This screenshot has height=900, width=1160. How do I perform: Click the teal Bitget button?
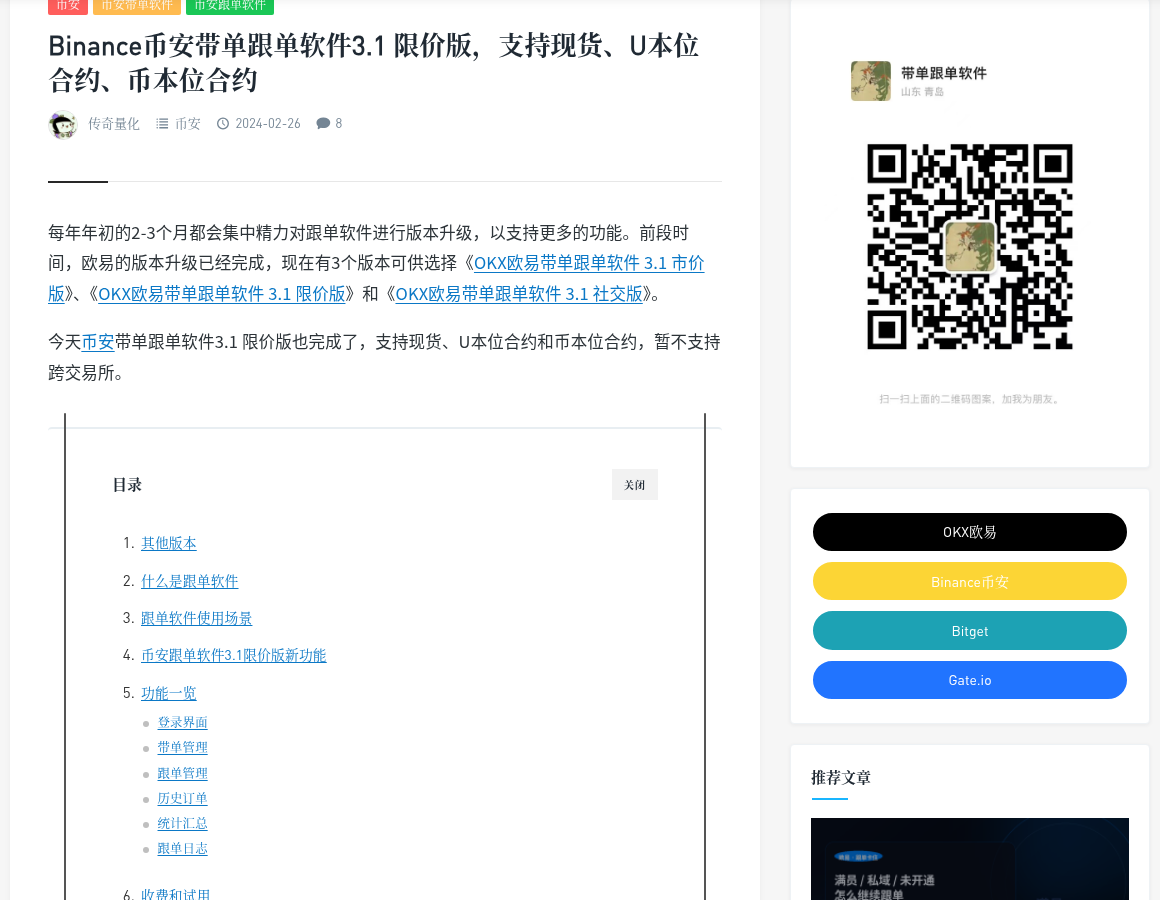pos(970,631)
